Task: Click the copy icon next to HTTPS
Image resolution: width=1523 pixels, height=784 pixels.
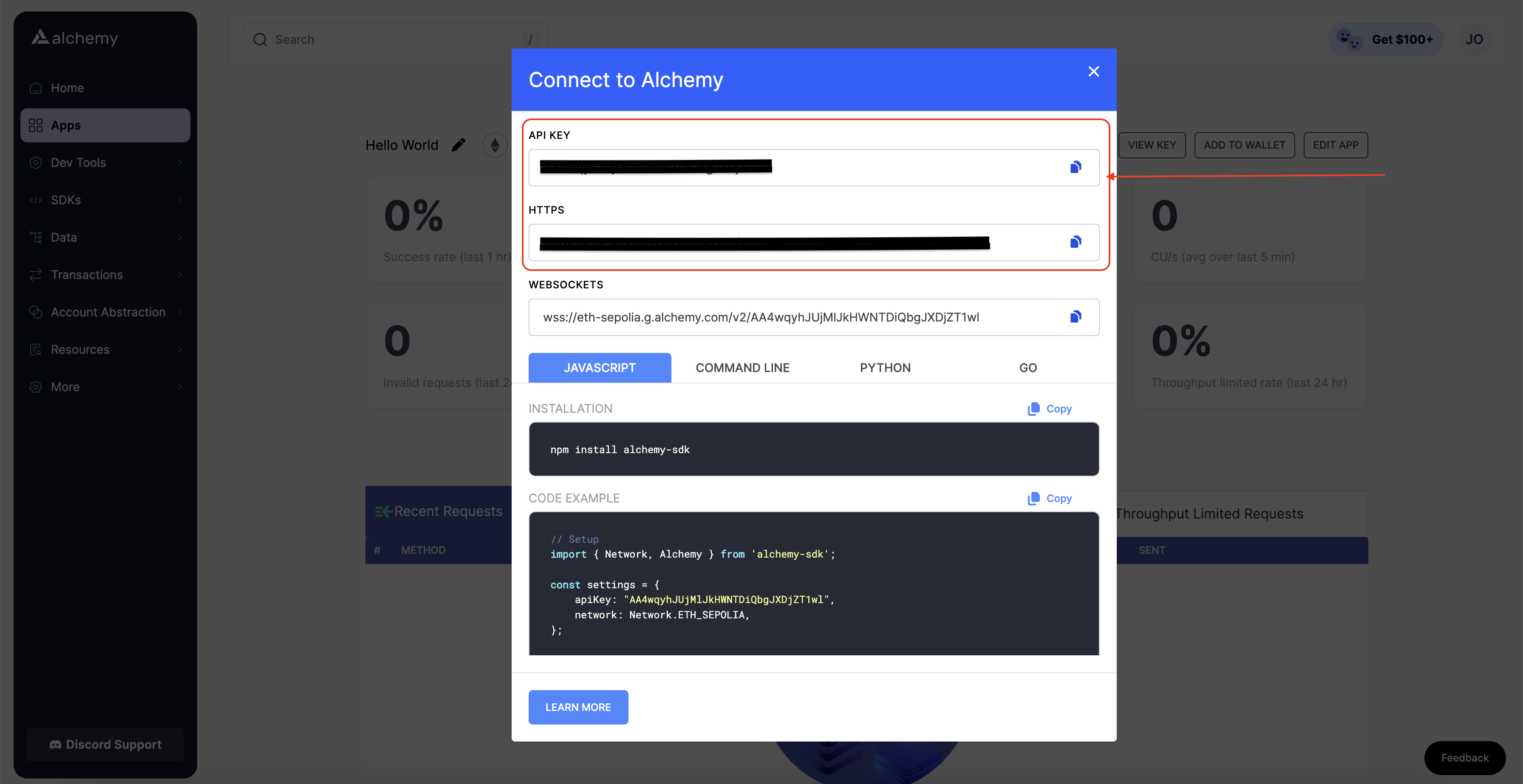Action: pyautogui.click(x=1075, y=242)
